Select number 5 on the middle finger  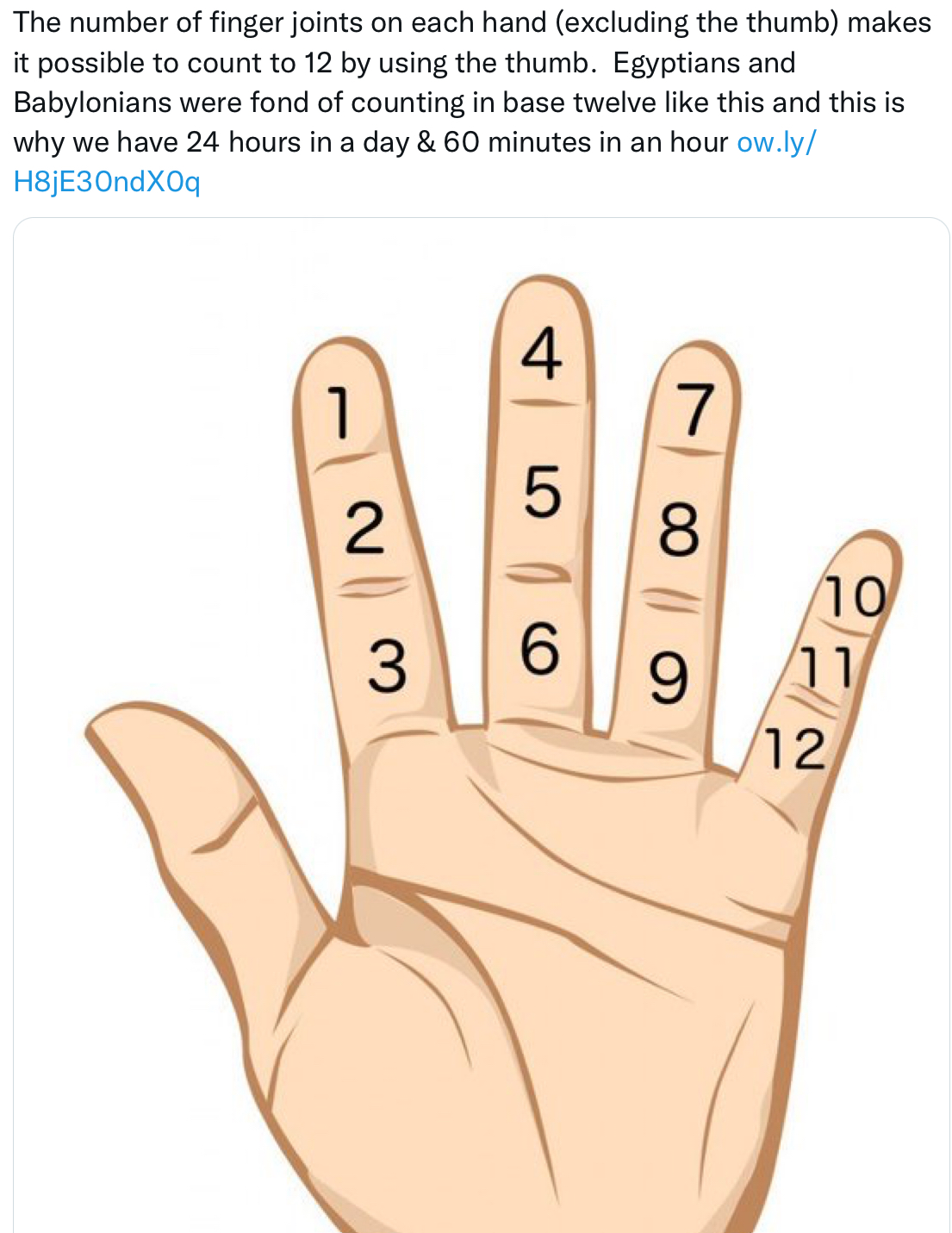pos(543,491)
